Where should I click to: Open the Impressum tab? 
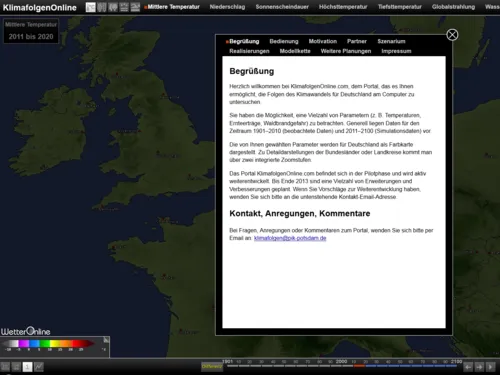click(396, 51)
